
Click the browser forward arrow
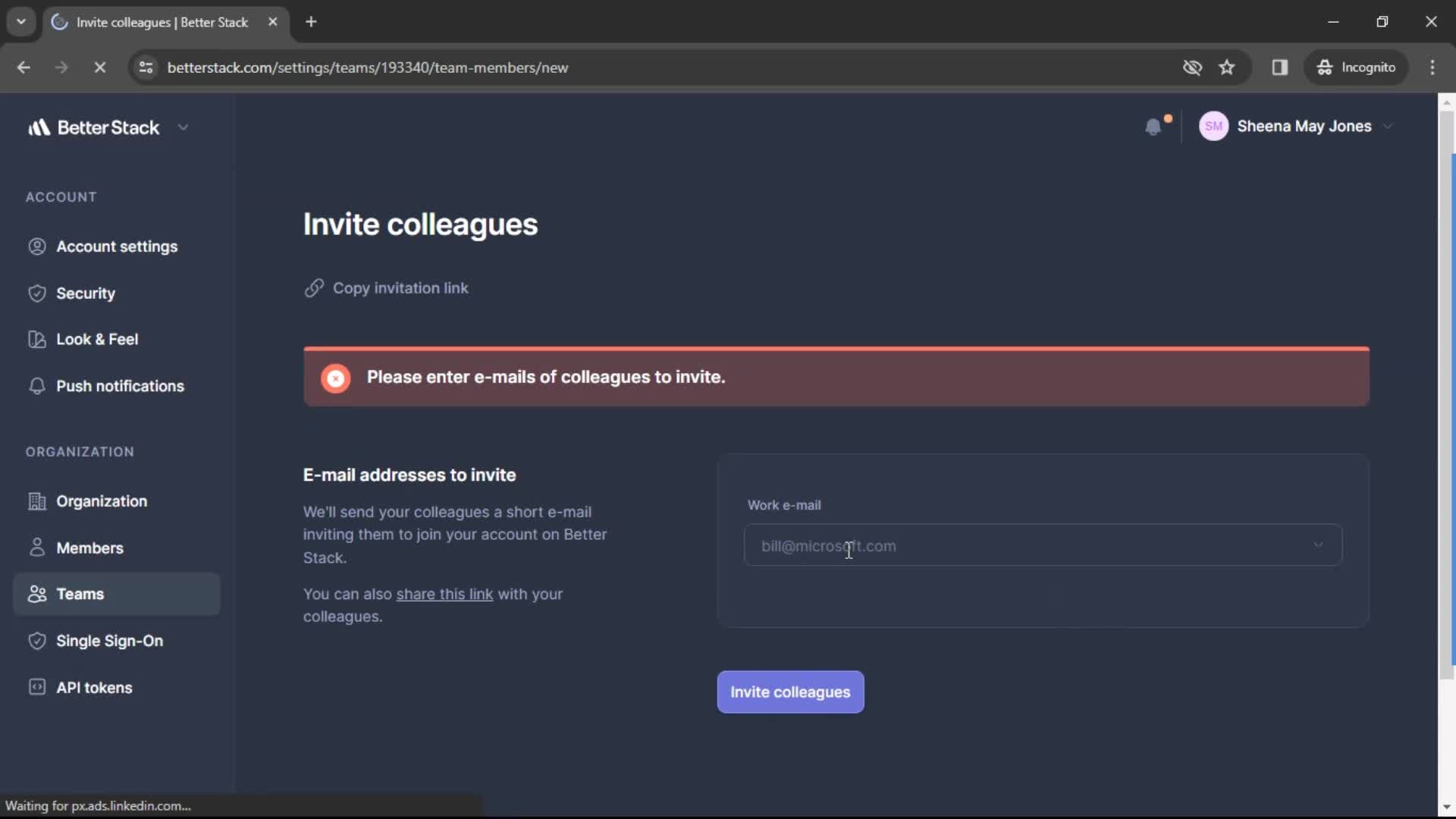point(61,67)
